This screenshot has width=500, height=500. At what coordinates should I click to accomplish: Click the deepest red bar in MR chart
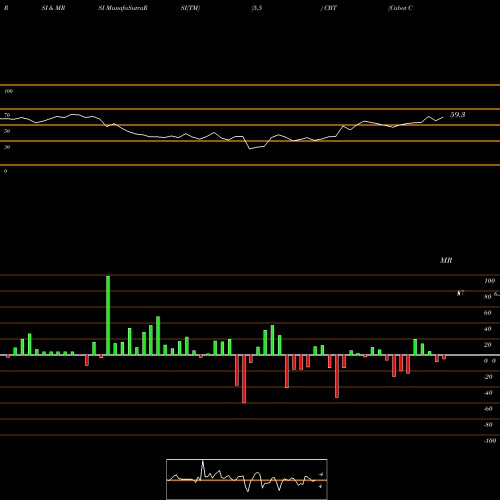point(244,379)
